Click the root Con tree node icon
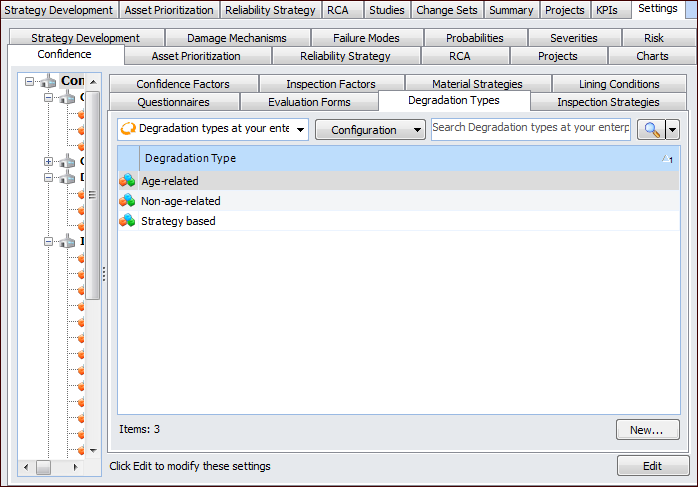This screenshot has width=698, height=487. coord(48,81)
